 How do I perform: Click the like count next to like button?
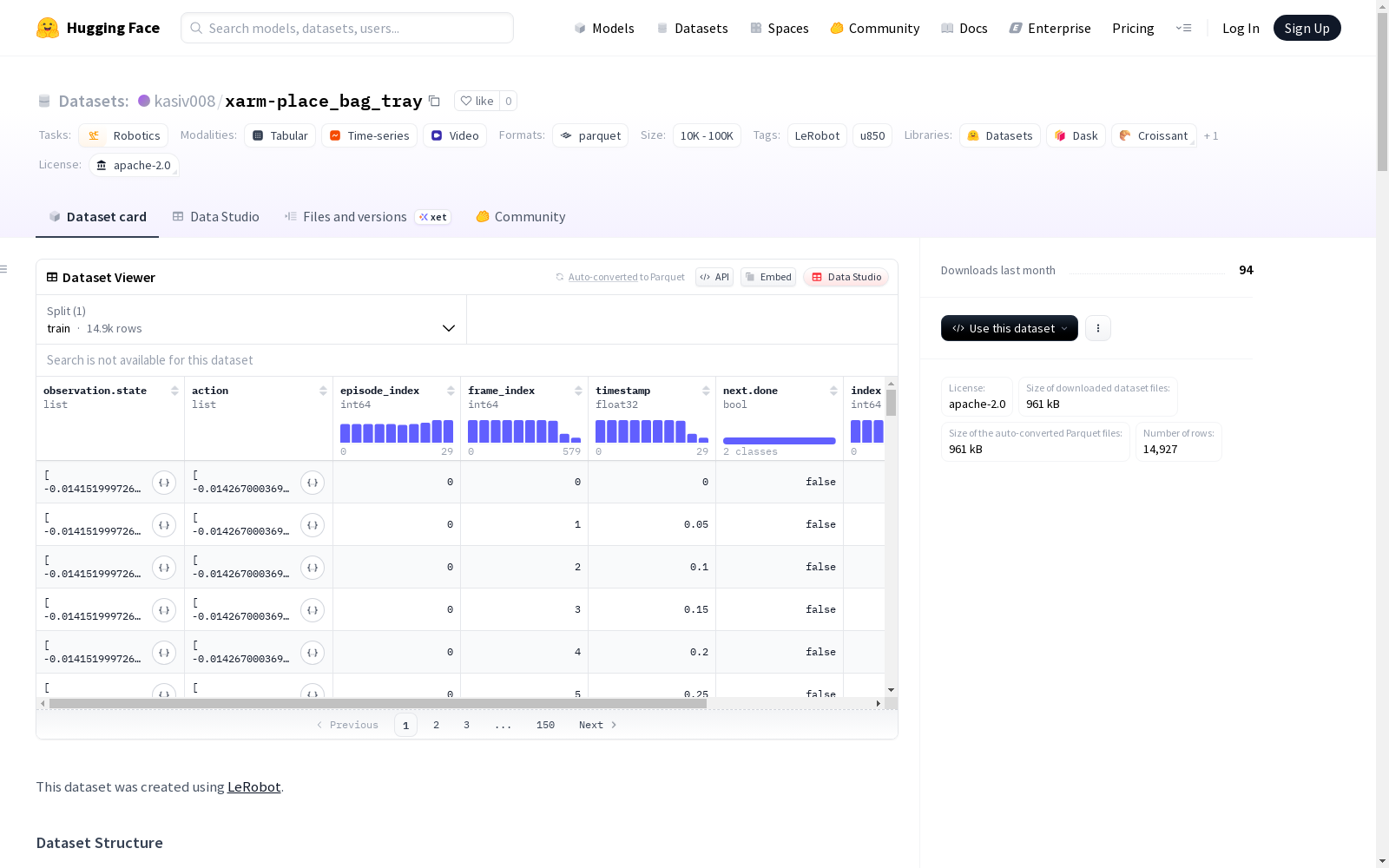[x=509, y=101]
